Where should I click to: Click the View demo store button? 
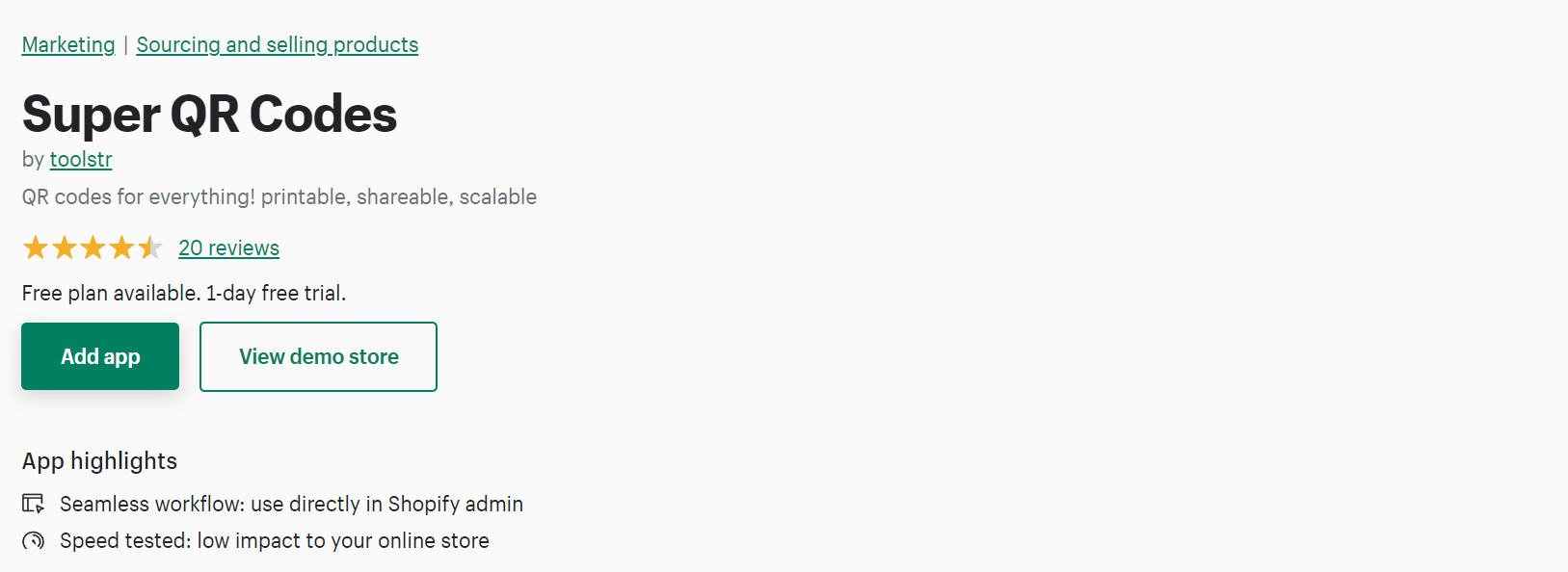point(318,357)
